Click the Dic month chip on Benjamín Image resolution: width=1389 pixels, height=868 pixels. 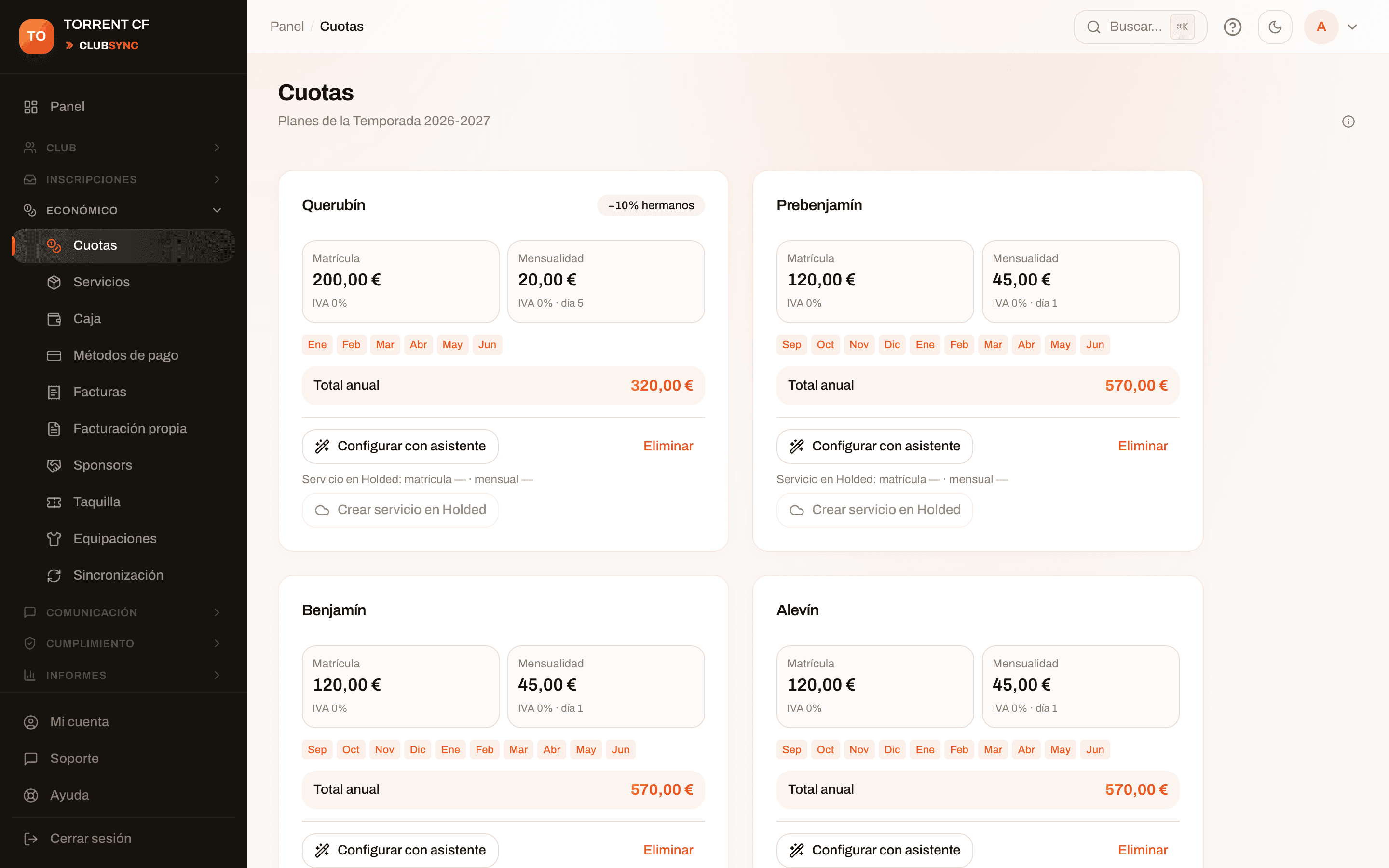418,750
